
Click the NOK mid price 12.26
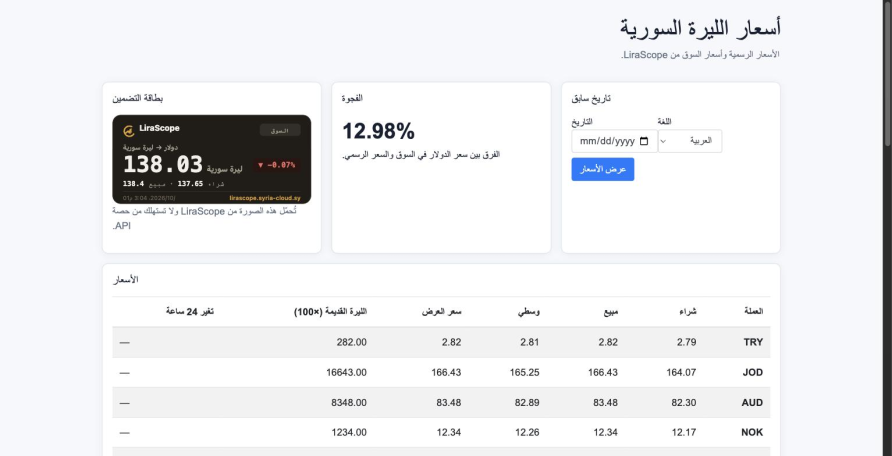(x=527, y=433)
